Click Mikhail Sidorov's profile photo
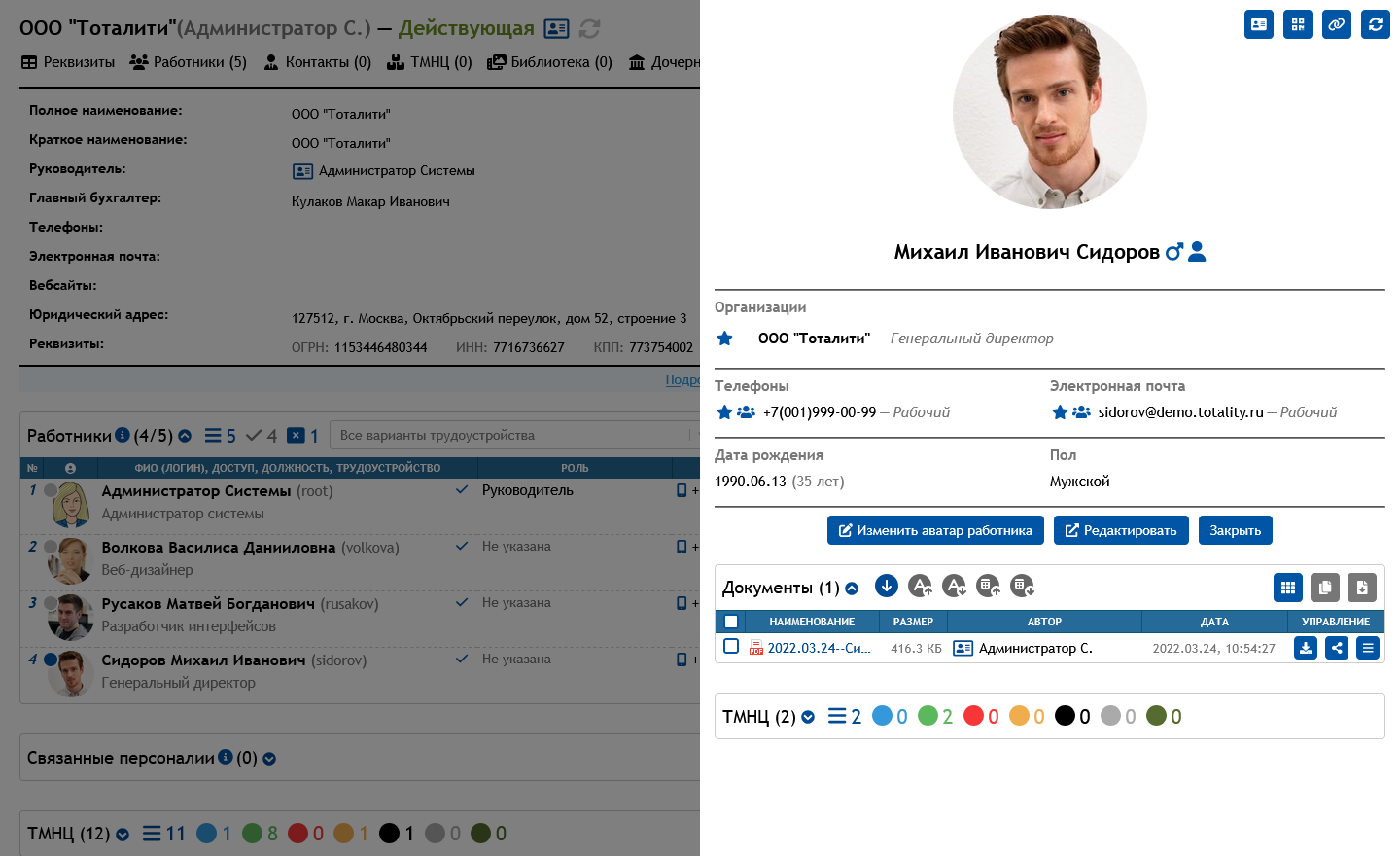 click(x=1049, y=112)
